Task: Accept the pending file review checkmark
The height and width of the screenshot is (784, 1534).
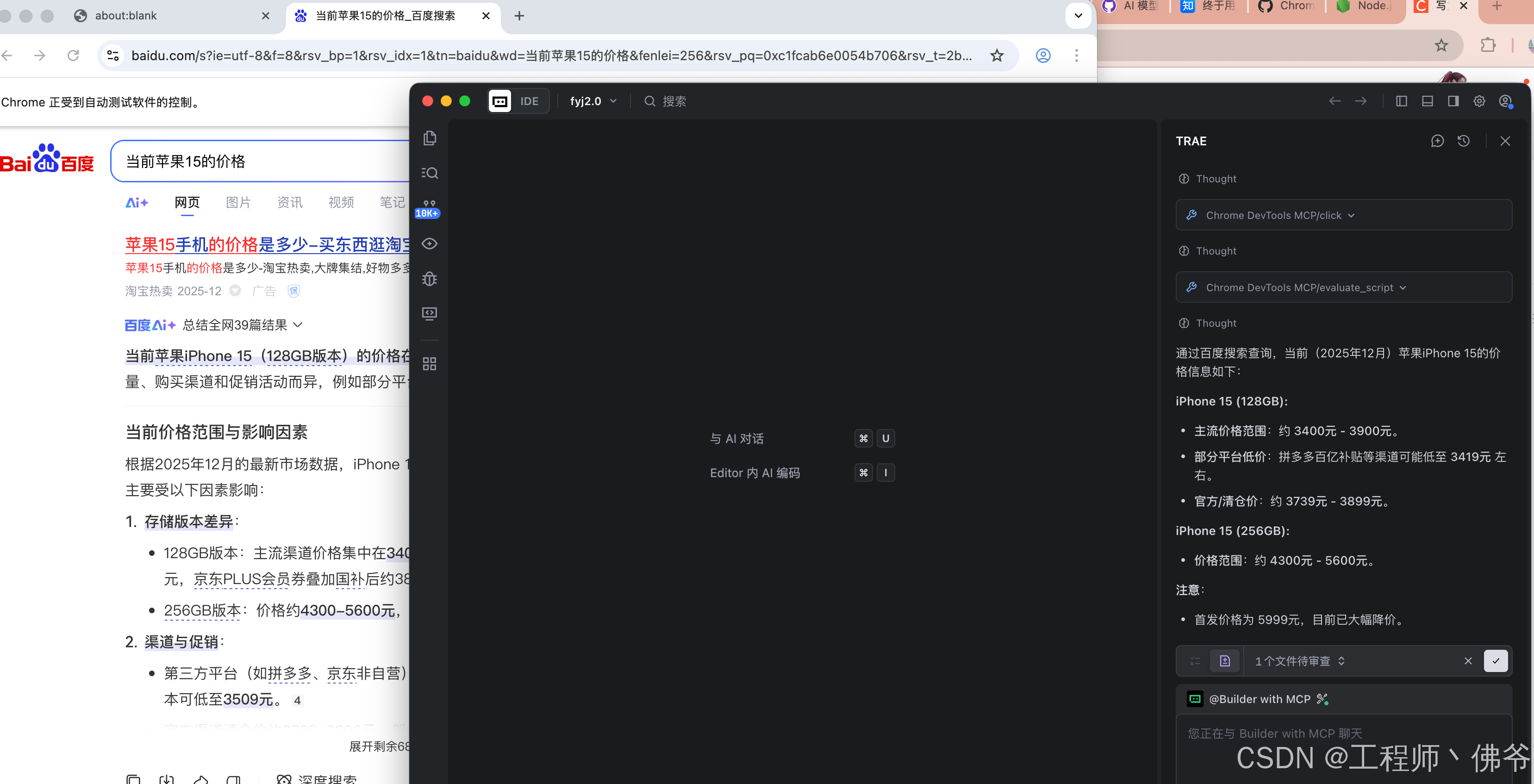Action: (1495, 661)
